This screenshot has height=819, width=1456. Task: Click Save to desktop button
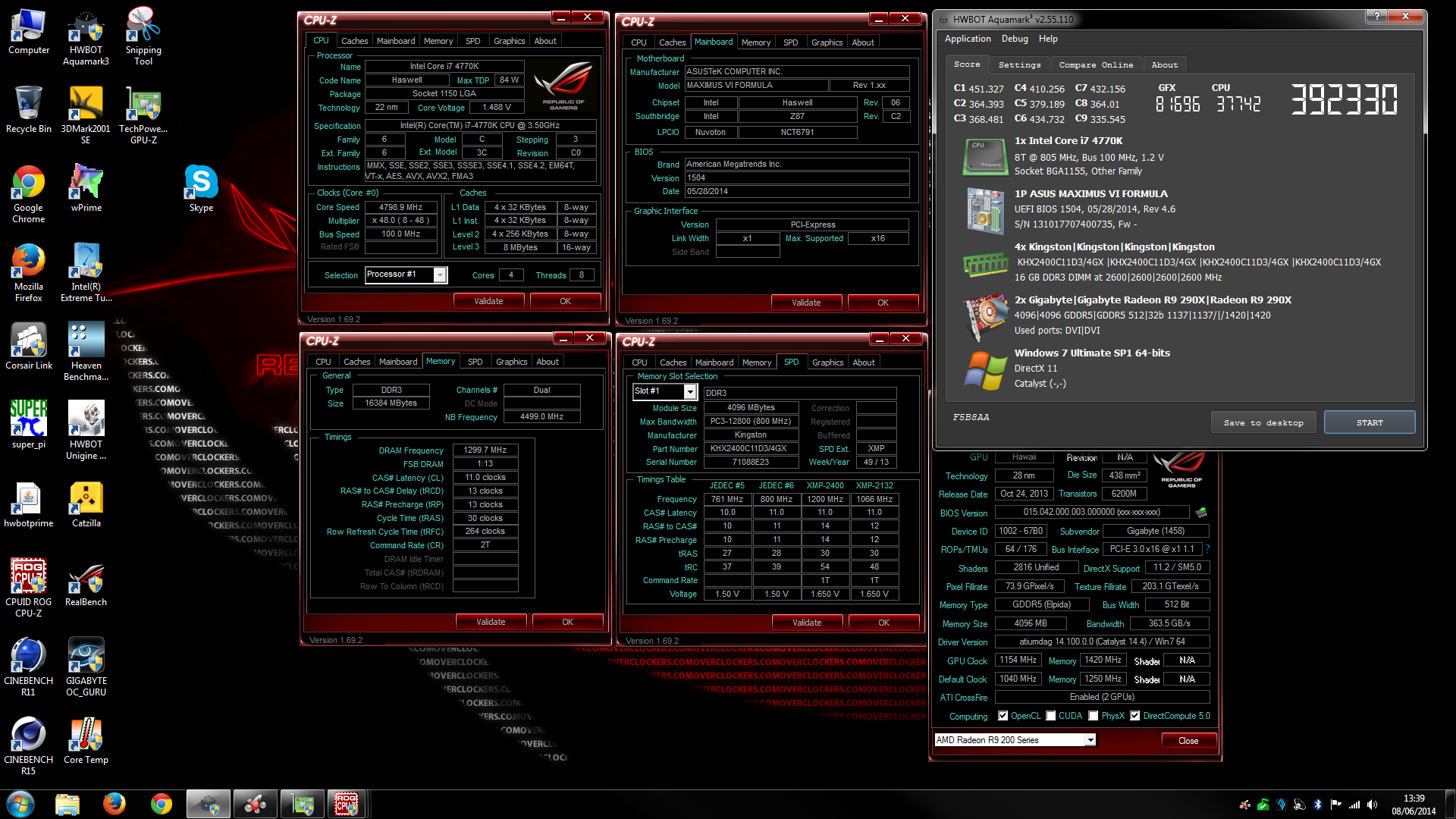pyautogui.click(x=1263, y=422)
